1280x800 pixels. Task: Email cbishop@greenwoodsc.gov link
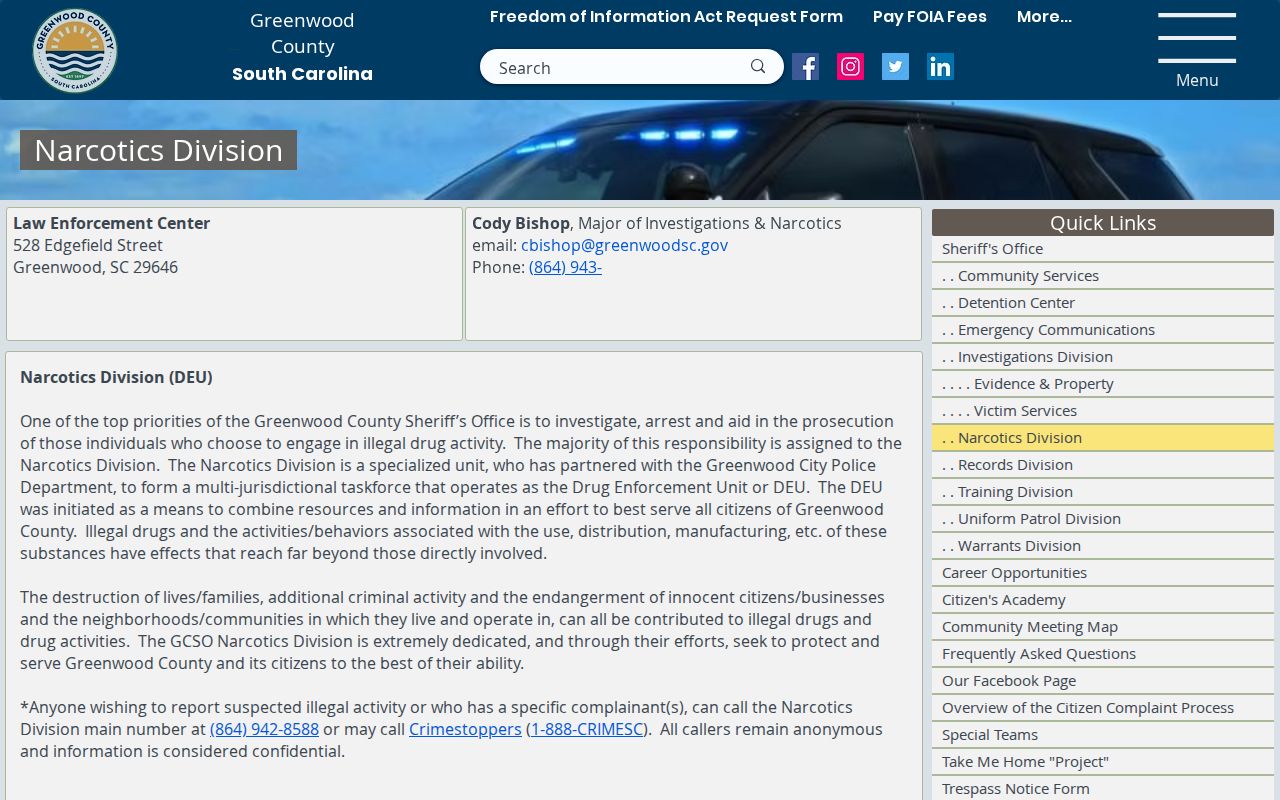pos(624,245)
